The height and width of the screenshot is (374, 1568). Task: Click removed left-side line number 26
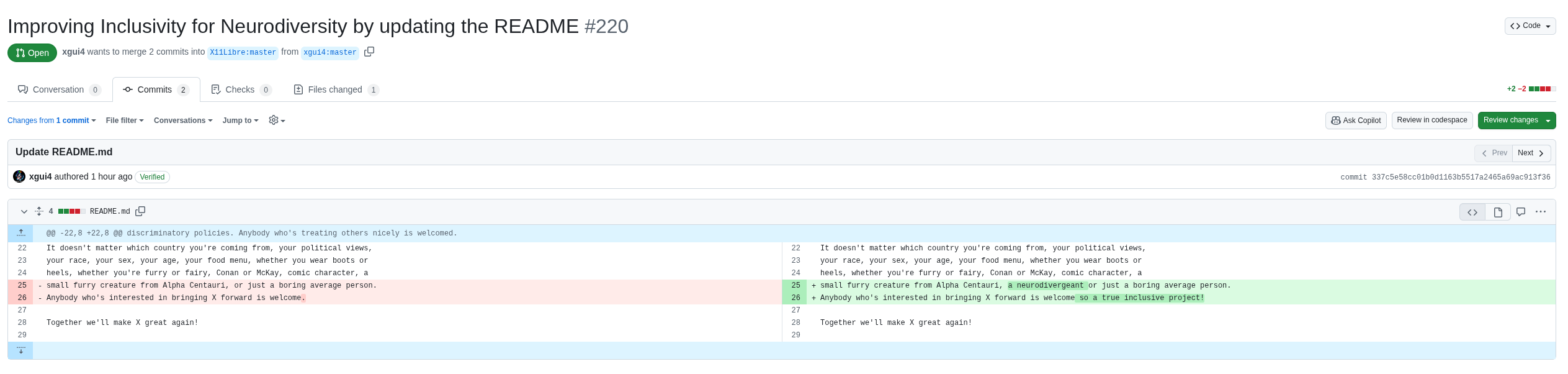(22, 298)
